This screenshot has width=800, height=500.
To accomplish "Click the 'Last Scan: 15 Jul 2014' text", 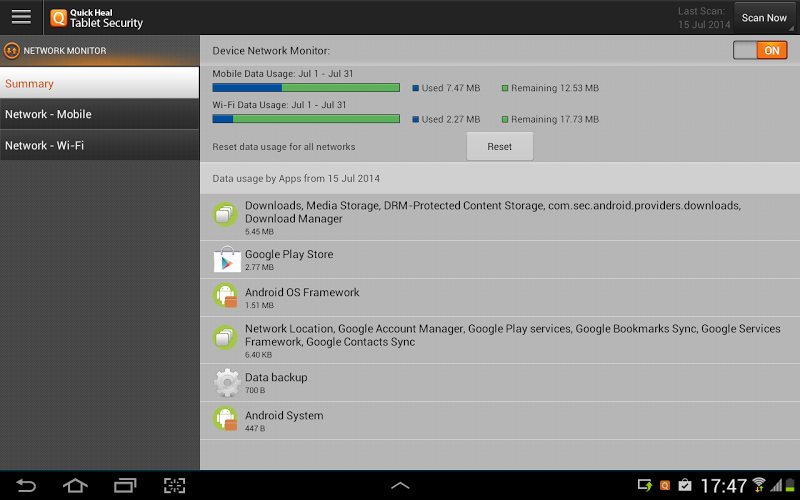I will click(704, 18).
